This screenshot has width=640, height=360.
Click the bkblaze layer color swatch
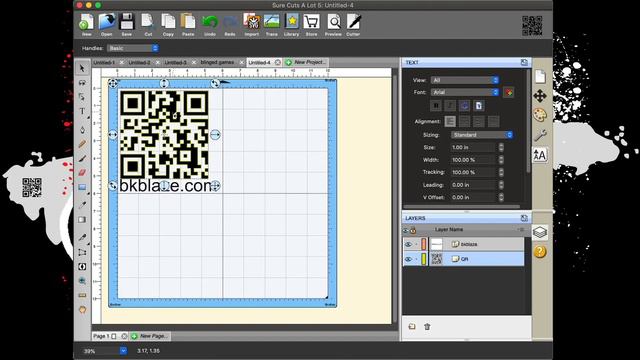pyautogui.click(x=424, y=244)
